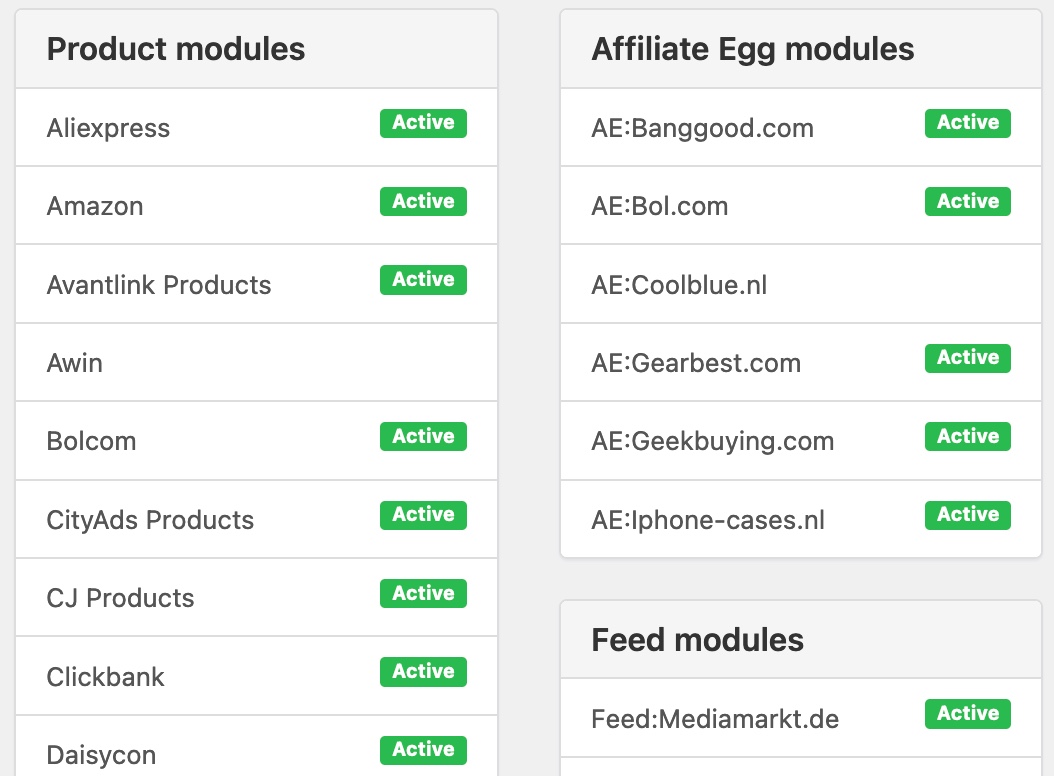Viewport: 1054px width, 776px height.
Task: Open the Daisycon module
Action: (x=101, y=755)
